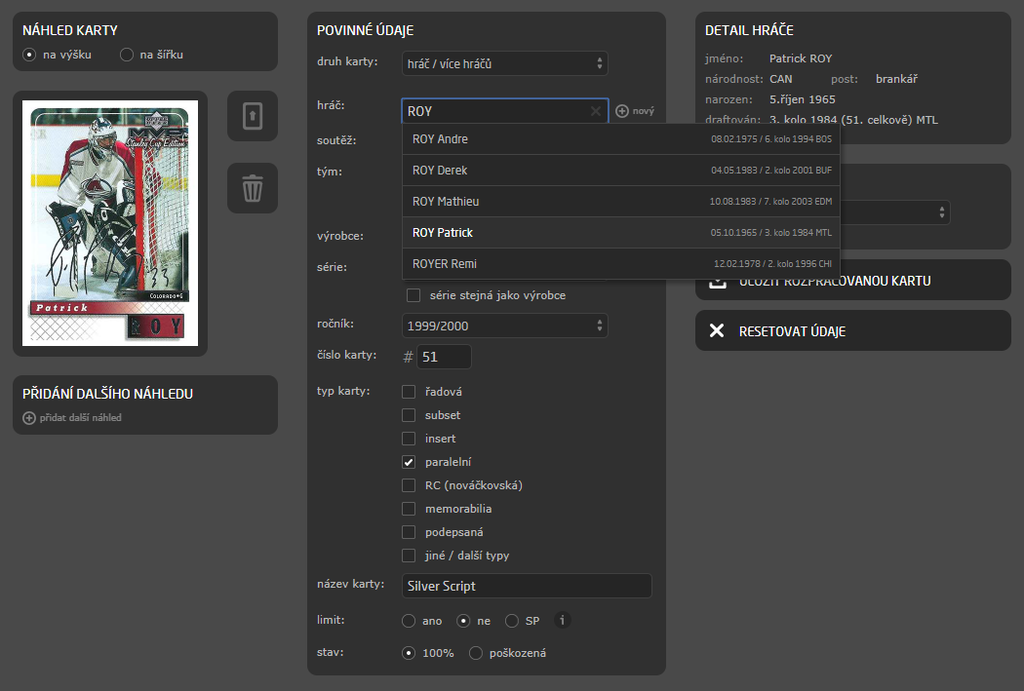Click the info icon beside limit options

[x=562, y=620]
